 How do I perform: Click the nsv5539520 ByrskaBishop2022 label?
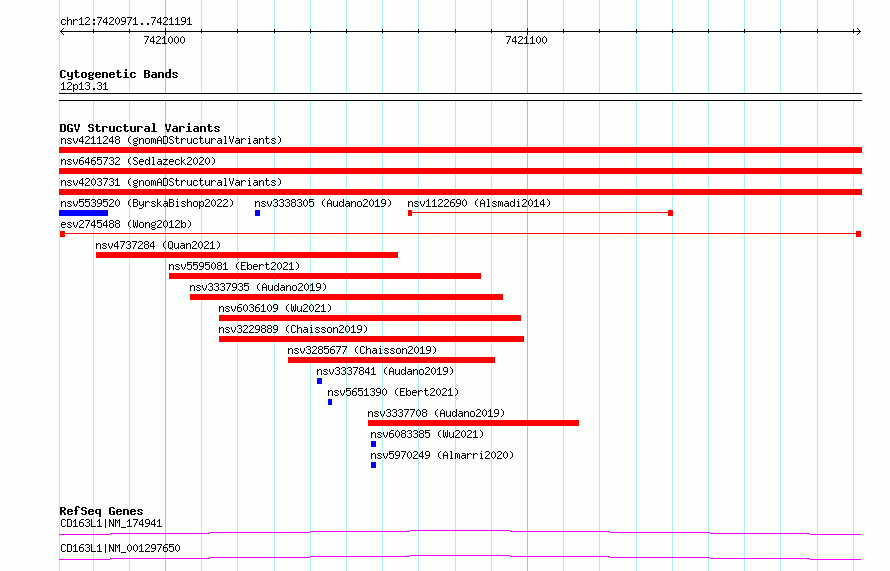147,203
